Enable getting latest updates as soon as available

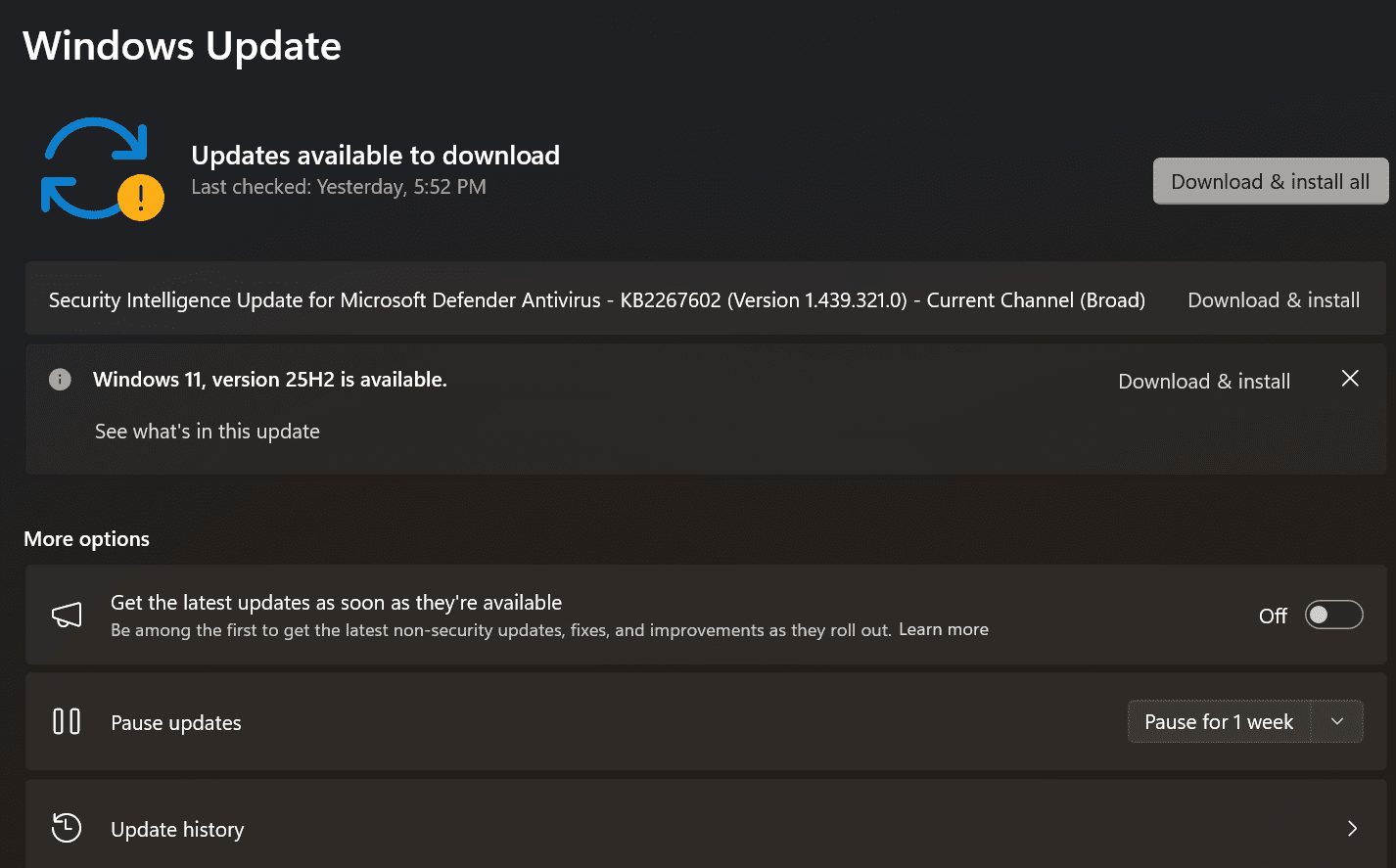(x=1333, y=615)
